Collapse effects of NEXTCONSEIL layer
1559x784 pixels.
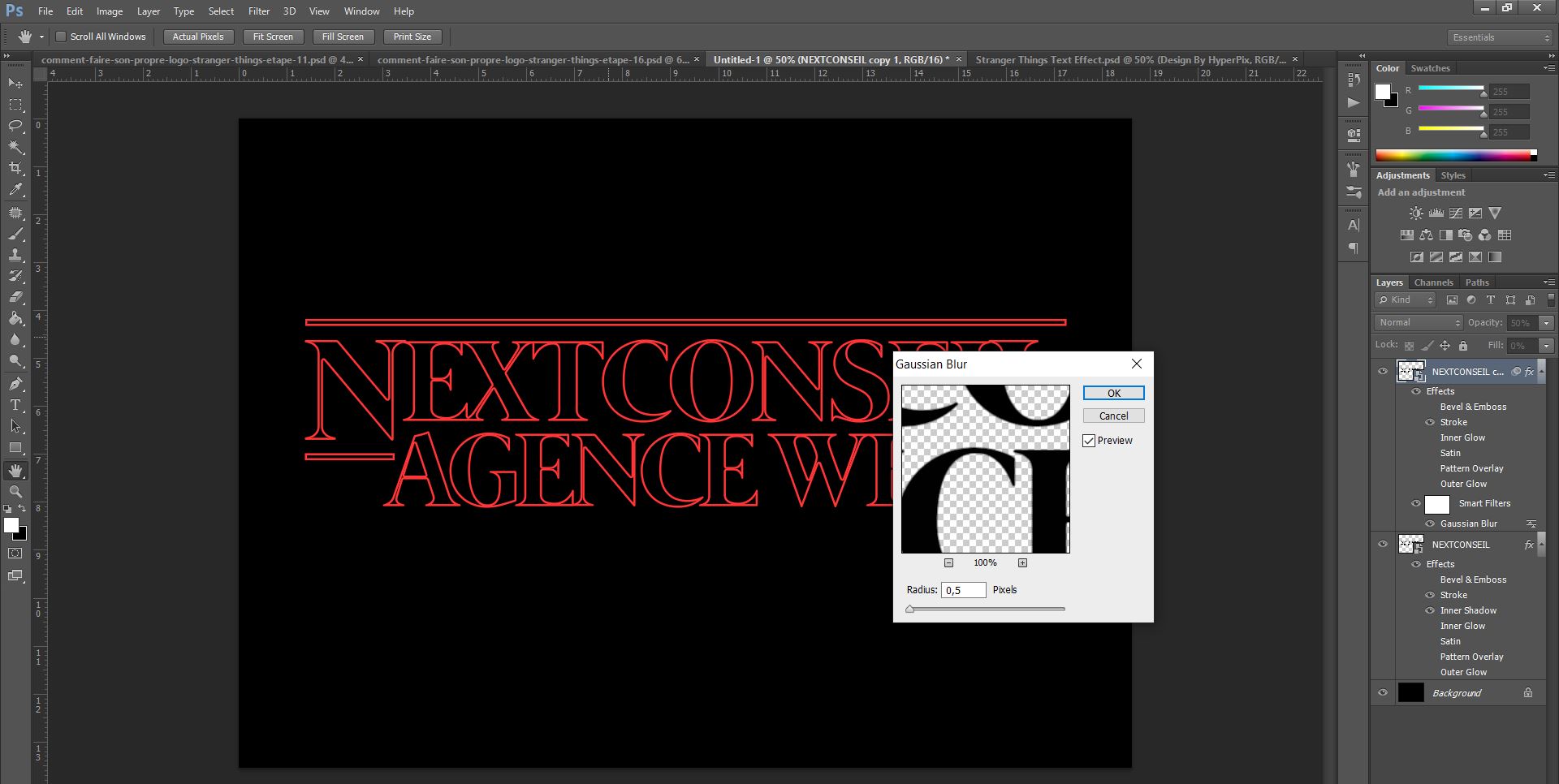click(1542, 543)
